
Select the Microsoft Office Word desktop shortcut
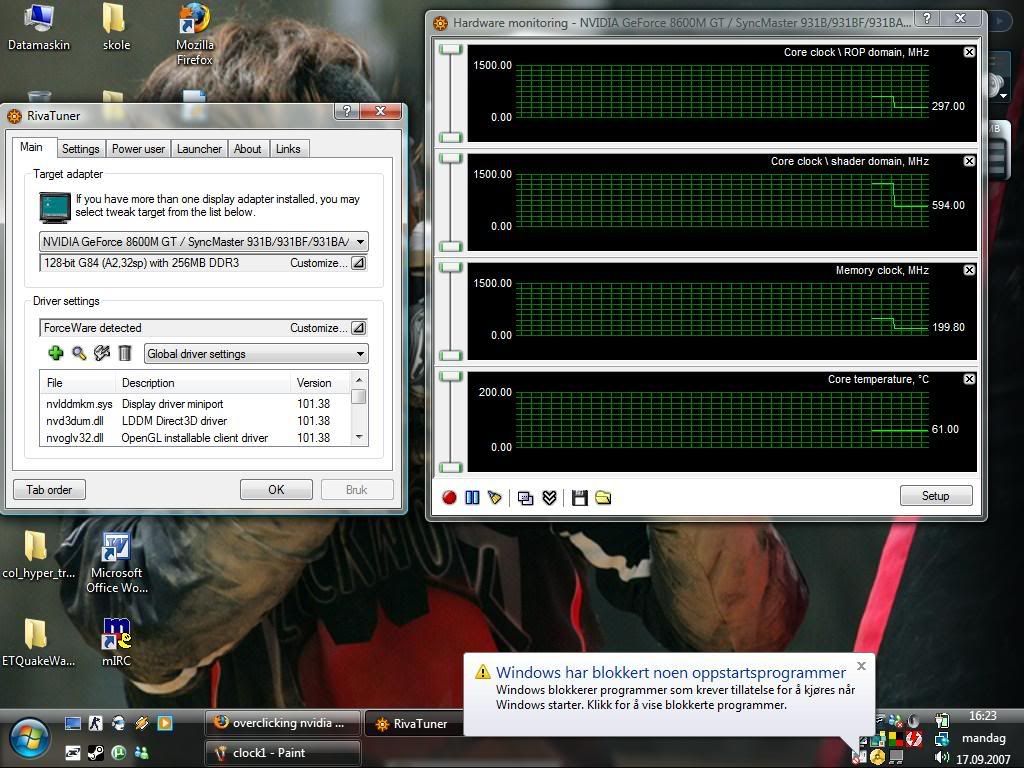point(117,563)
